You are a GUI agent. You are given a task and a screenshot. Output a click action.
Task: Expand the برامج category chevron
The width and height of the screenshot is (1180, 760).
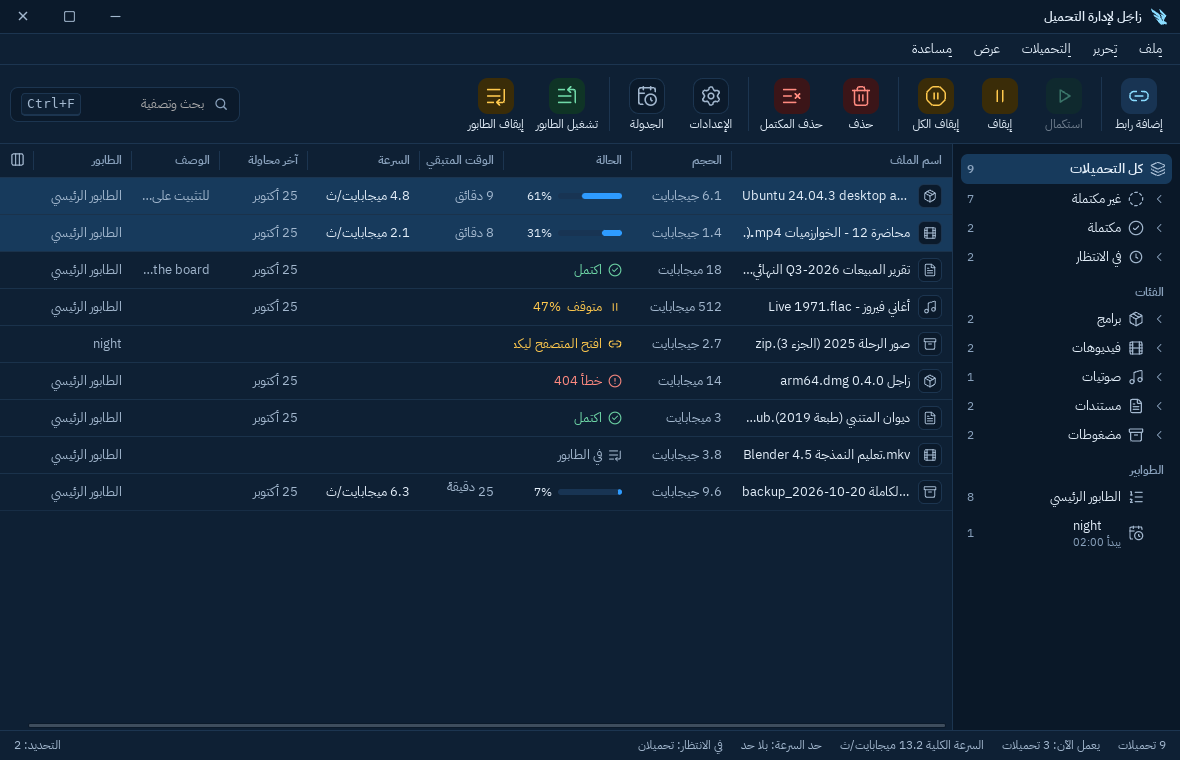1159,319
